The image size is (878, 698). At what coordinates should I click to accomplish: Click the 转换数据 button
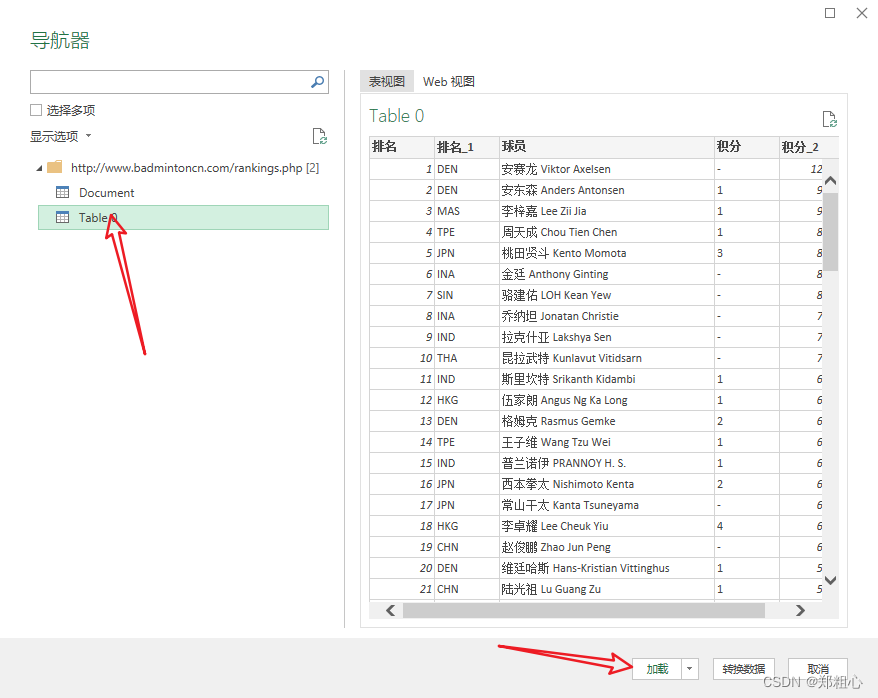click(746, 668)
